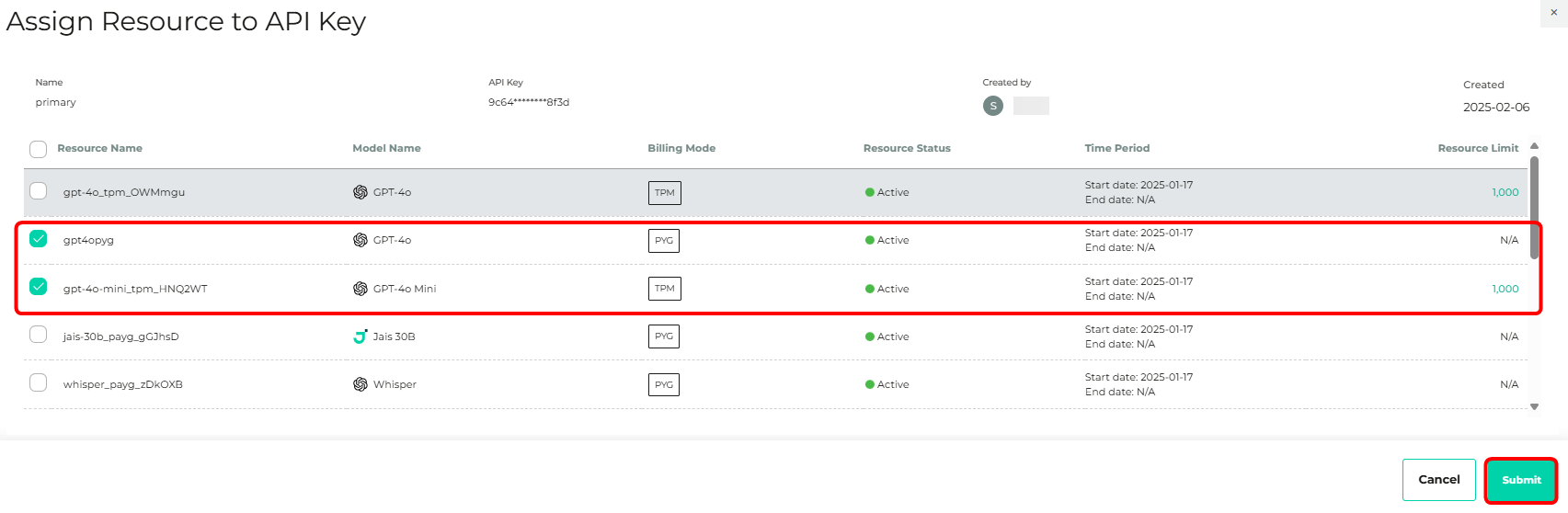Uncheck the gpt4opyg resource checkbox

pos(38,239)
